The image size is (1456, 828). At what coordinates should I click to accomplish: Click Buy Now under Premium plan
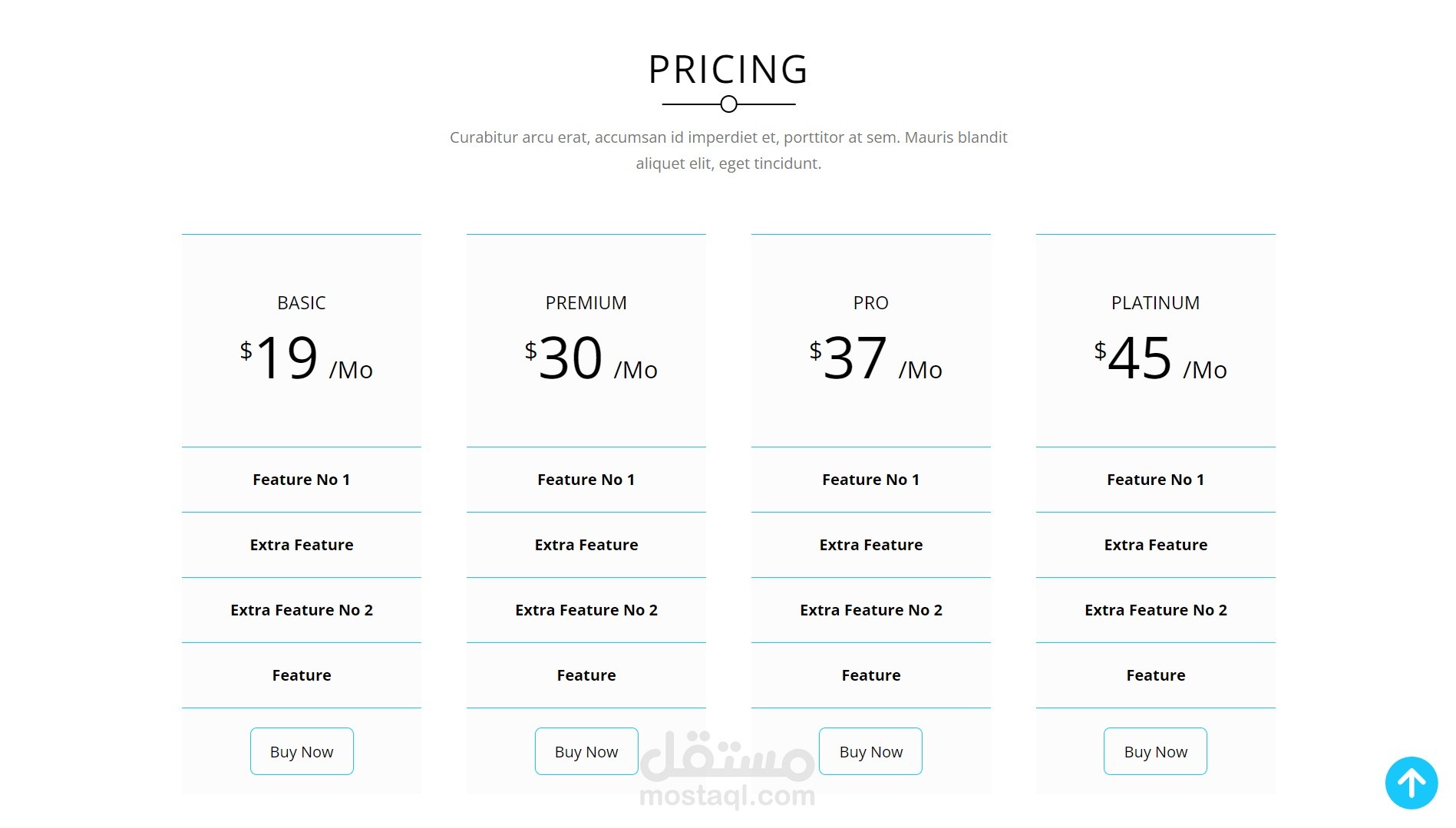586,751
